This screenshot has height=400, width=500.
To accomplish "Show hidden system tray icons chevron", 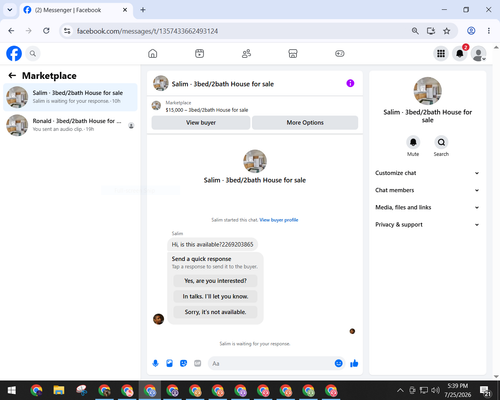I will [x=400, y=390].
